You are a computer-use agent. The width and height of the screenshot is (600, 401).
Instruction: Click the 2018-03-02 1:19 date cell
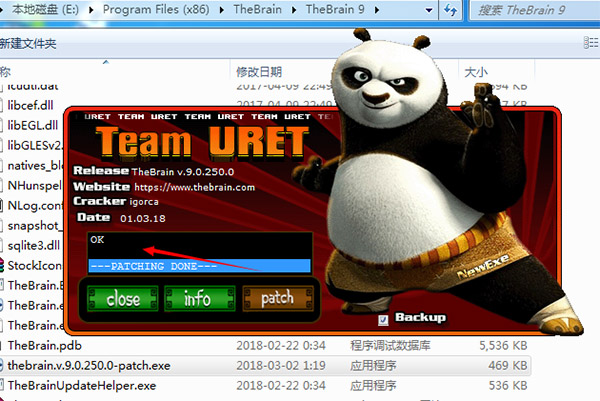[281, 365]
